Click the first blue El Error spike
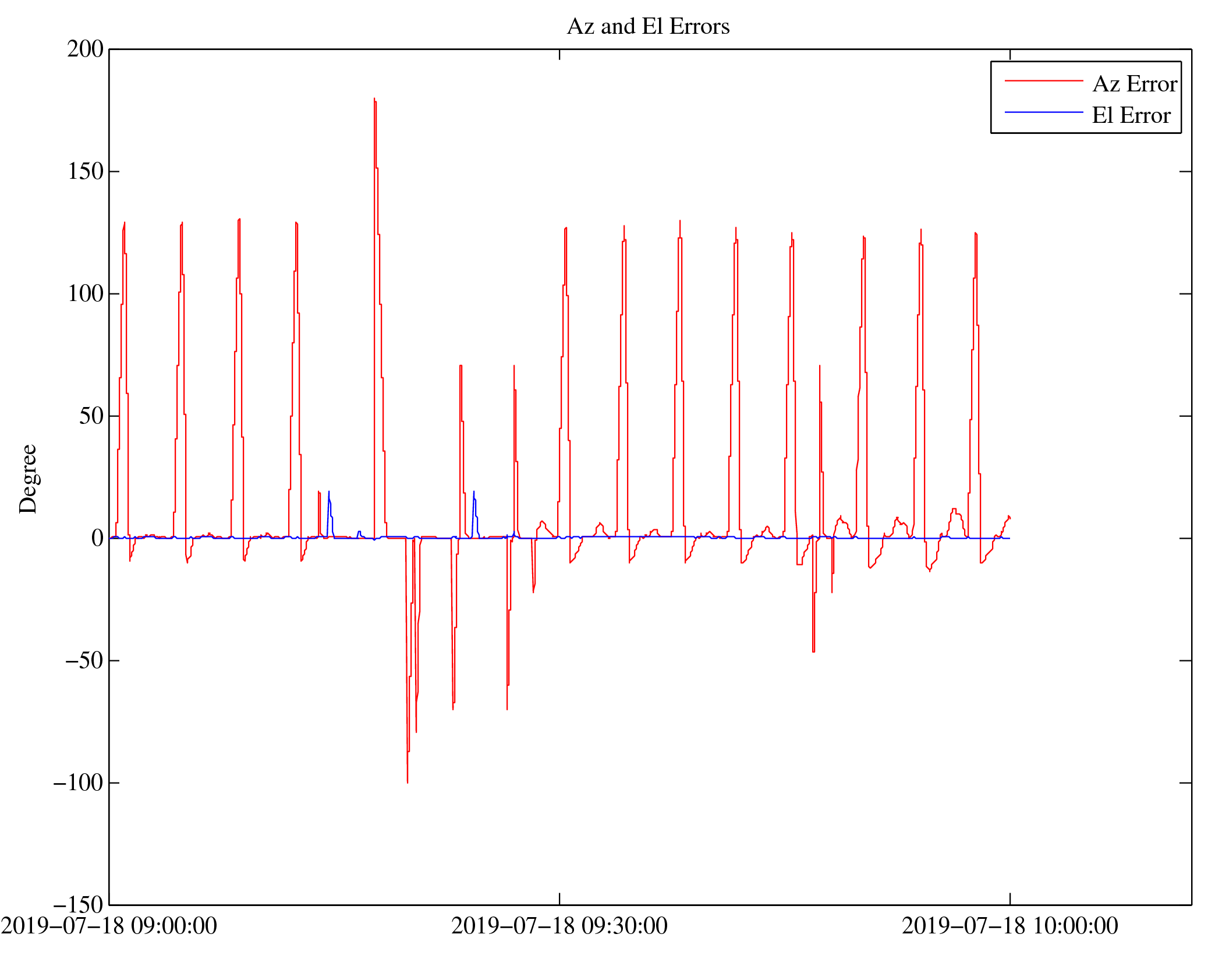Screen dimensions: 1208x980 (328, 494)
